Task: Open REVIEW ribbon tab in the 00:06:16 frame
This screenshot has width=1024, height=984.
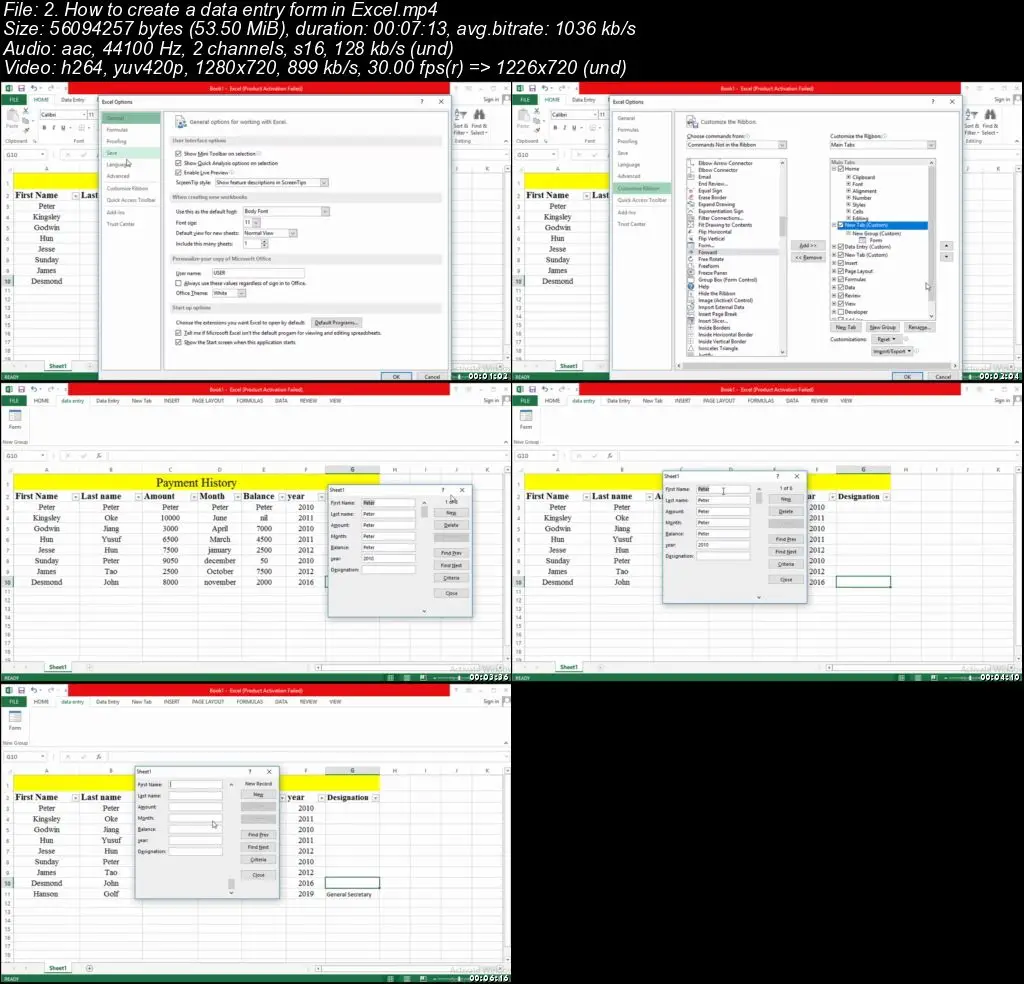Action: (308, 702)
